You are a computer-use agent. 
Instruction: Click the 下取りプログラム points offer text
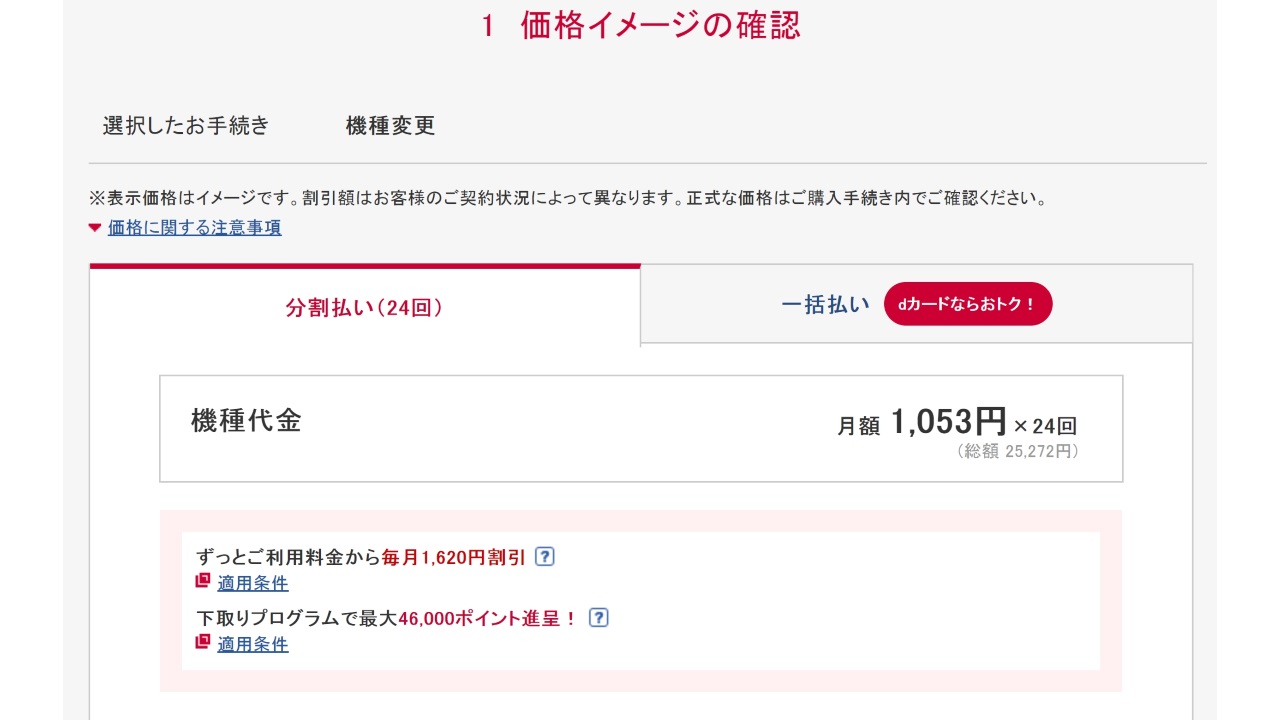[x=386, y=618]
